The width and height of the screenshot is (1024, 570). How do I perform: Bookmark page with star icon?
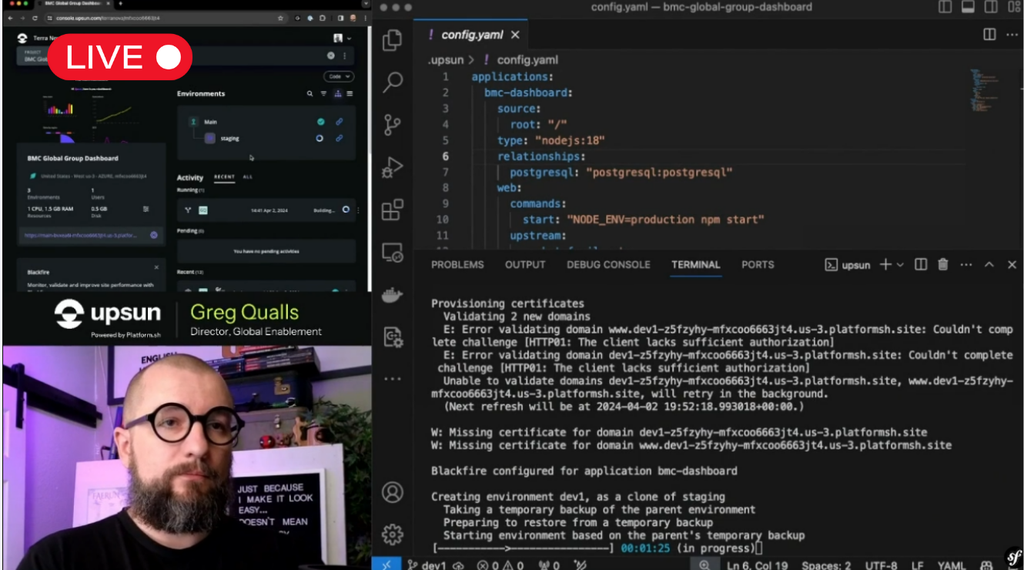[281, 18]
